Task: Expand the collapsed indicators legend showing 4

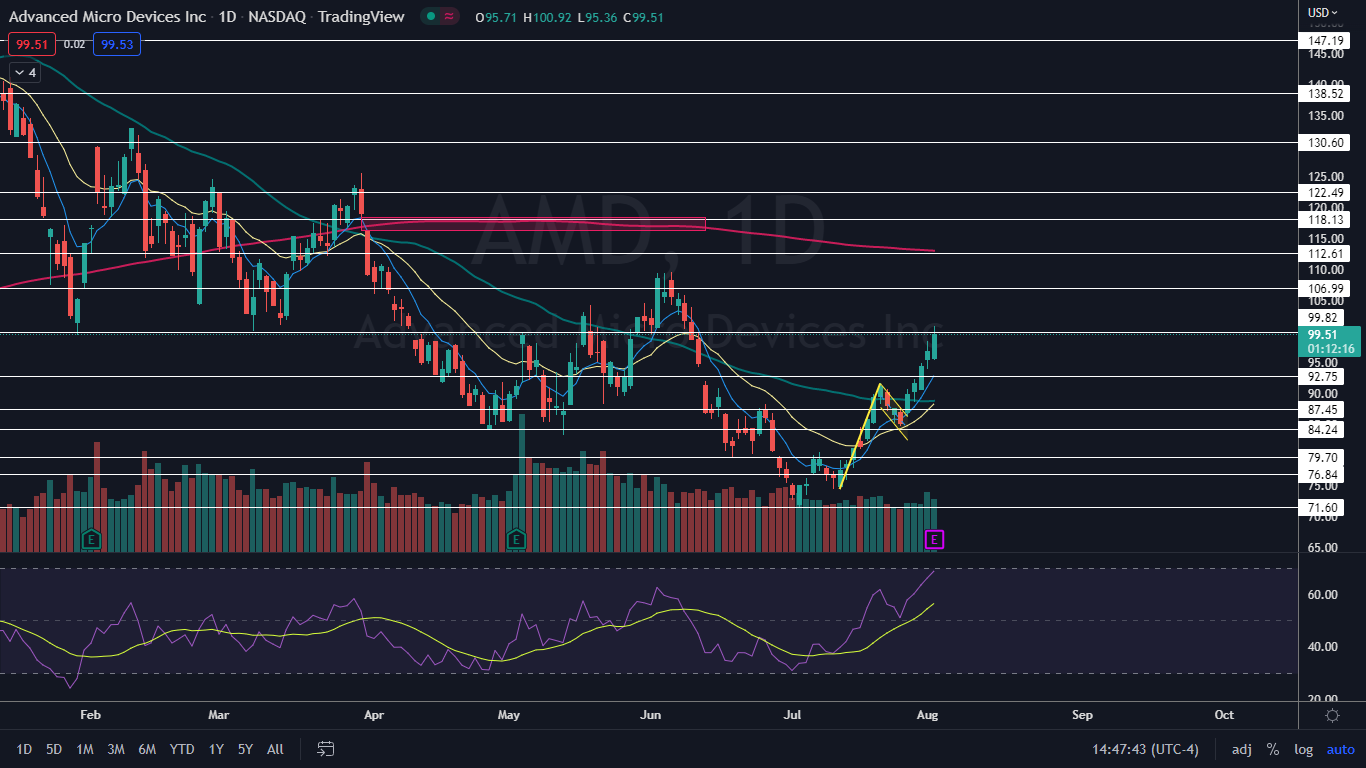Action: coord(24,72)
